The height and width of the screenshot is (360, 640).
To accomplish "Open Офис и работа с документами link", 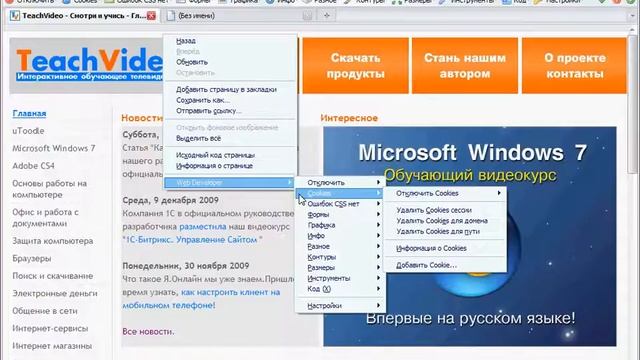I will pyautogui.click(x=45, y=218).
